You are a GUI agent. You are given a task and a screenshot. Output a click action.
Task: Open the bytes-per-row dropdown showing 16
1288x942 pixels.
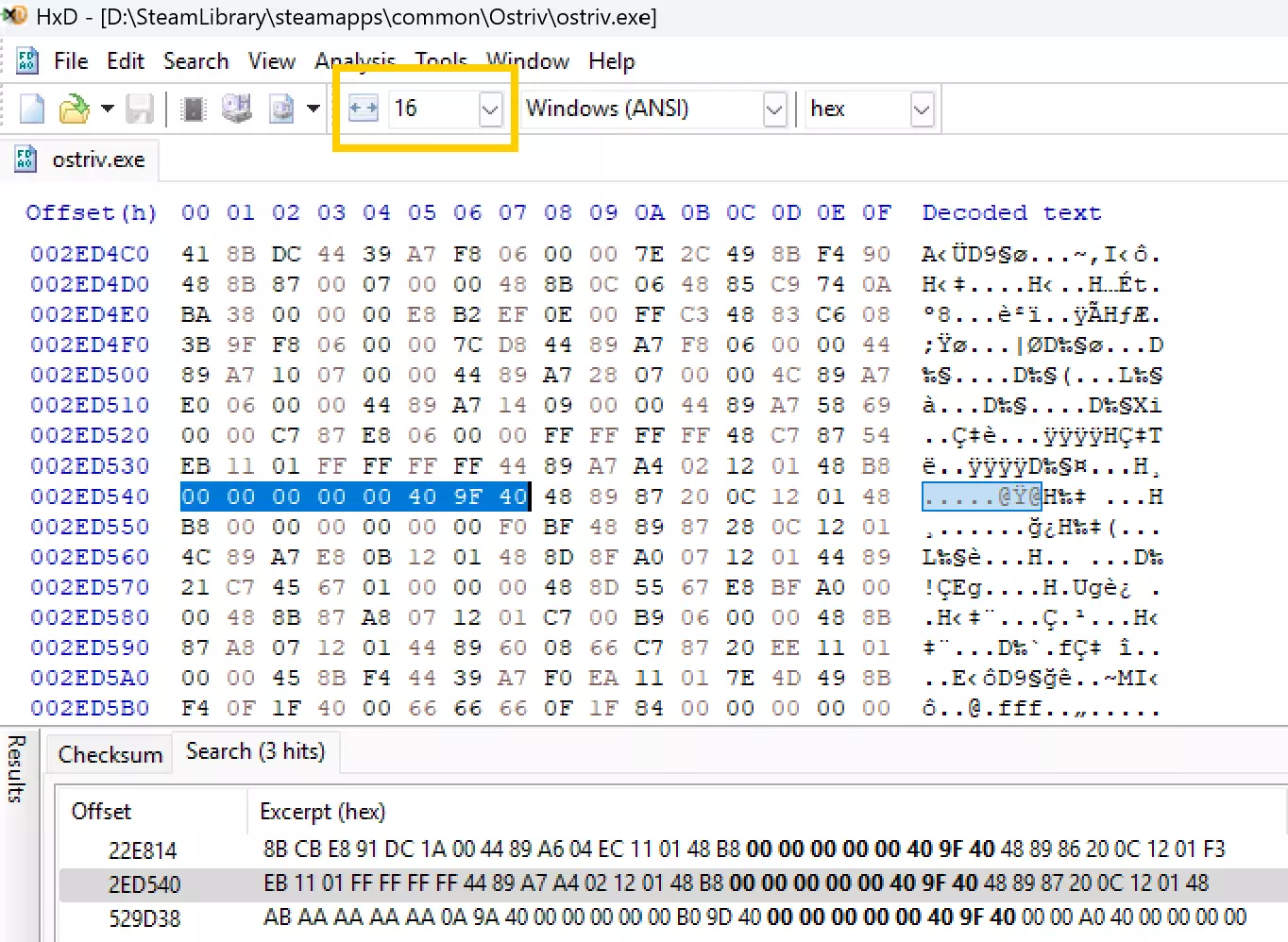[490, 109]
